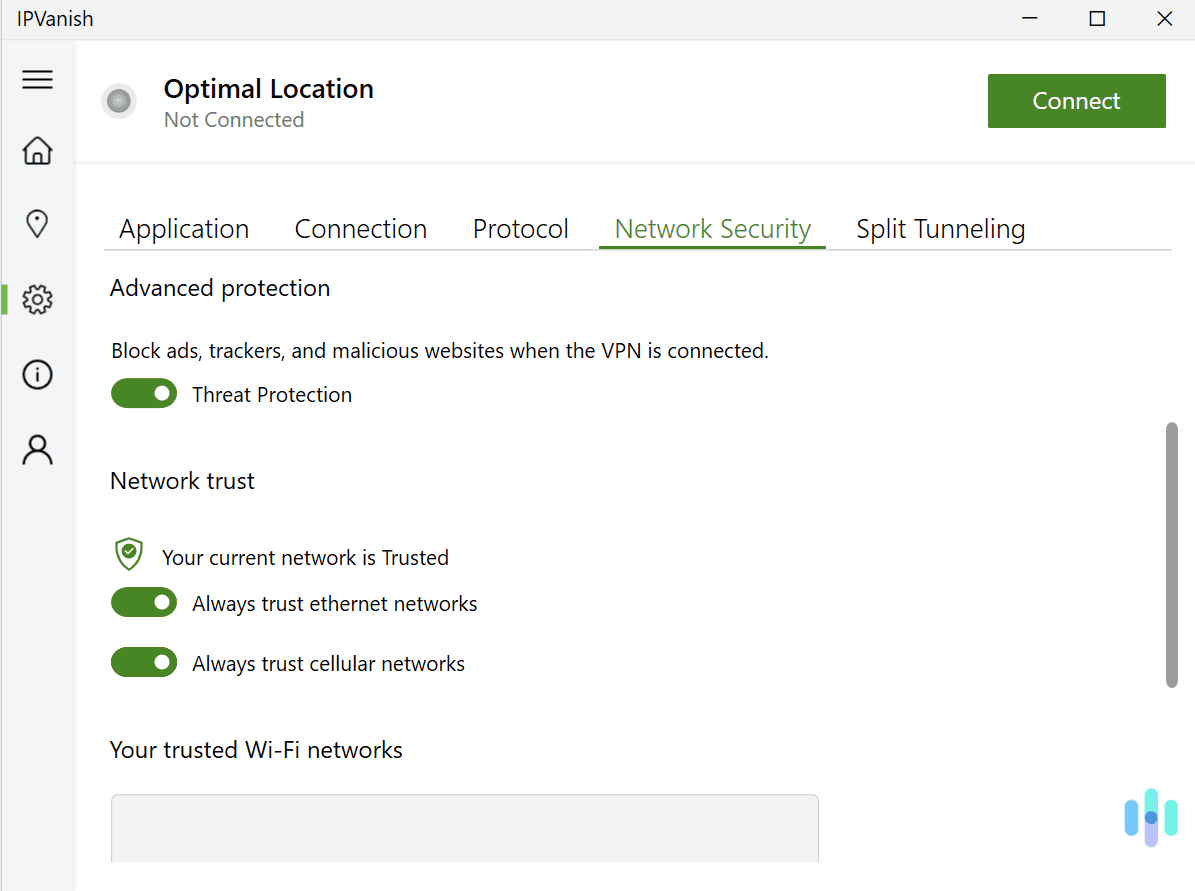Open the Info panel icon

coord(37,374)
